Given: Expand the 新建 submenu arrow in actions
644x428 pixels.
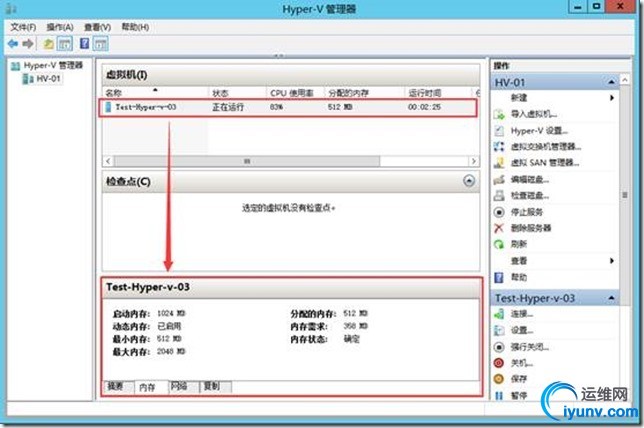Looking at the screenshot, I should [x=612, y=98].
